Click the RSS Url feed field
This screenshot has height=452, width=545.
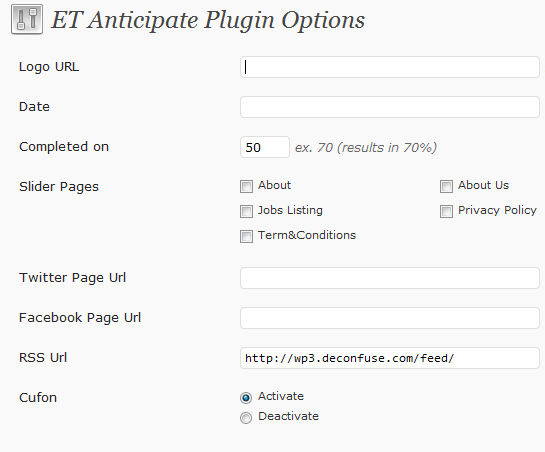coord(390,358)
